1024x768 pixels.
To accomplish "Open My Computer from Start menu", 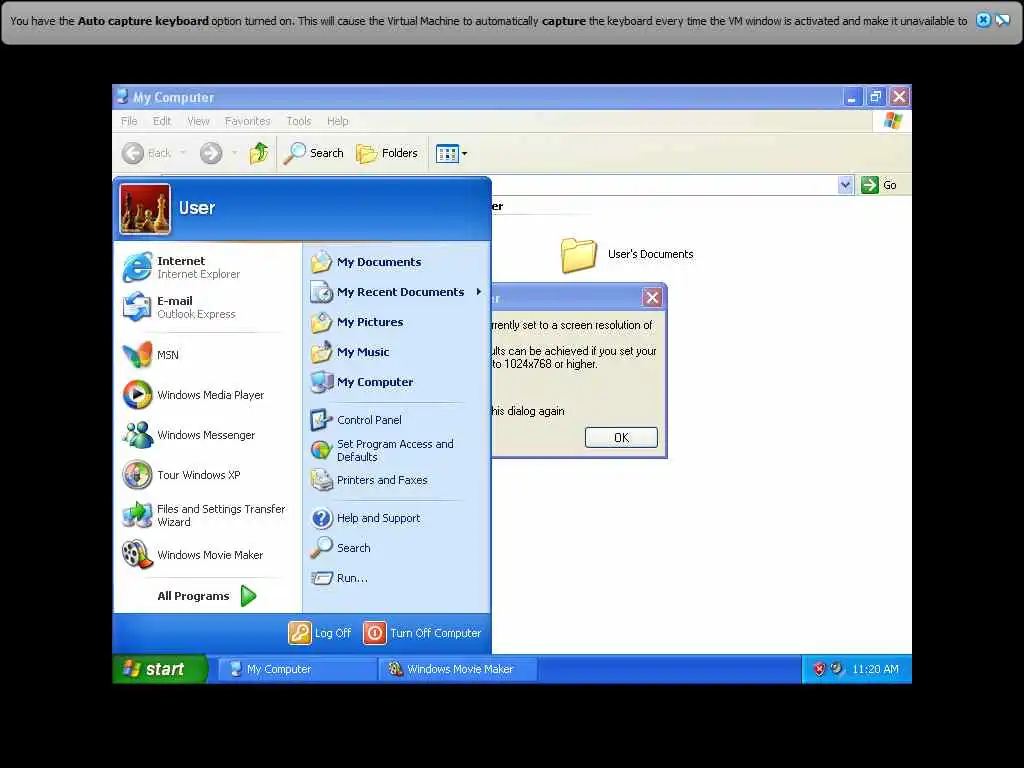I will pyautogui.click(x=397, y=382).
